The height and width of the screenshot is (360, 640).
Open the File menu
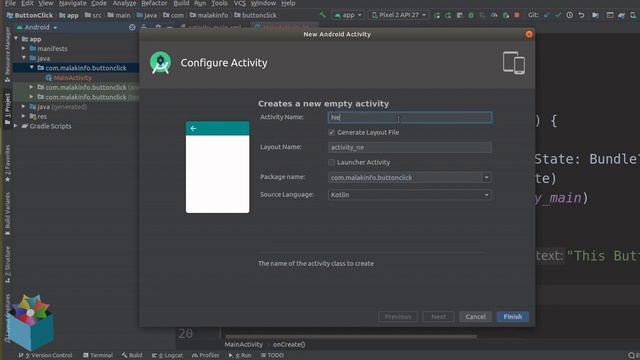click(10, 3)
